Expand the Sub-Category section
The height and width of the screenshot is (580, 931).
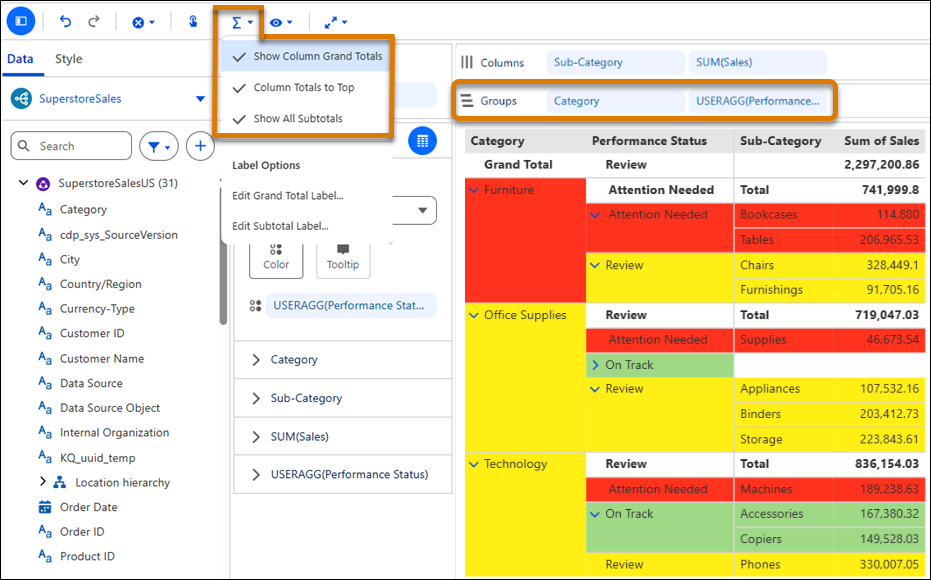(256, 398)
